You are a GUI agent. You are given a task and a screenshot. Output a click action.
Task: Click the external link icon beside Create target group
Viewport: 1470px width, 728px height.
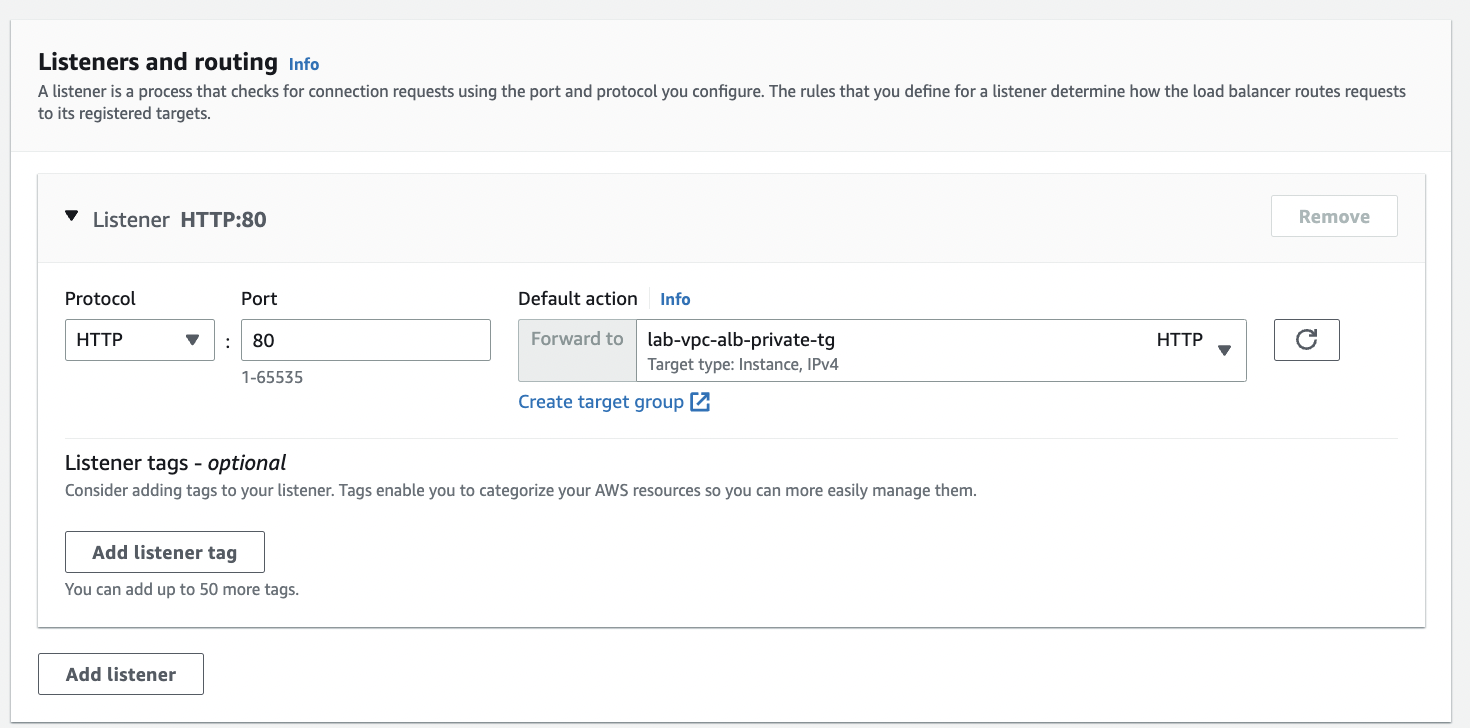click(x=700, y=402)
